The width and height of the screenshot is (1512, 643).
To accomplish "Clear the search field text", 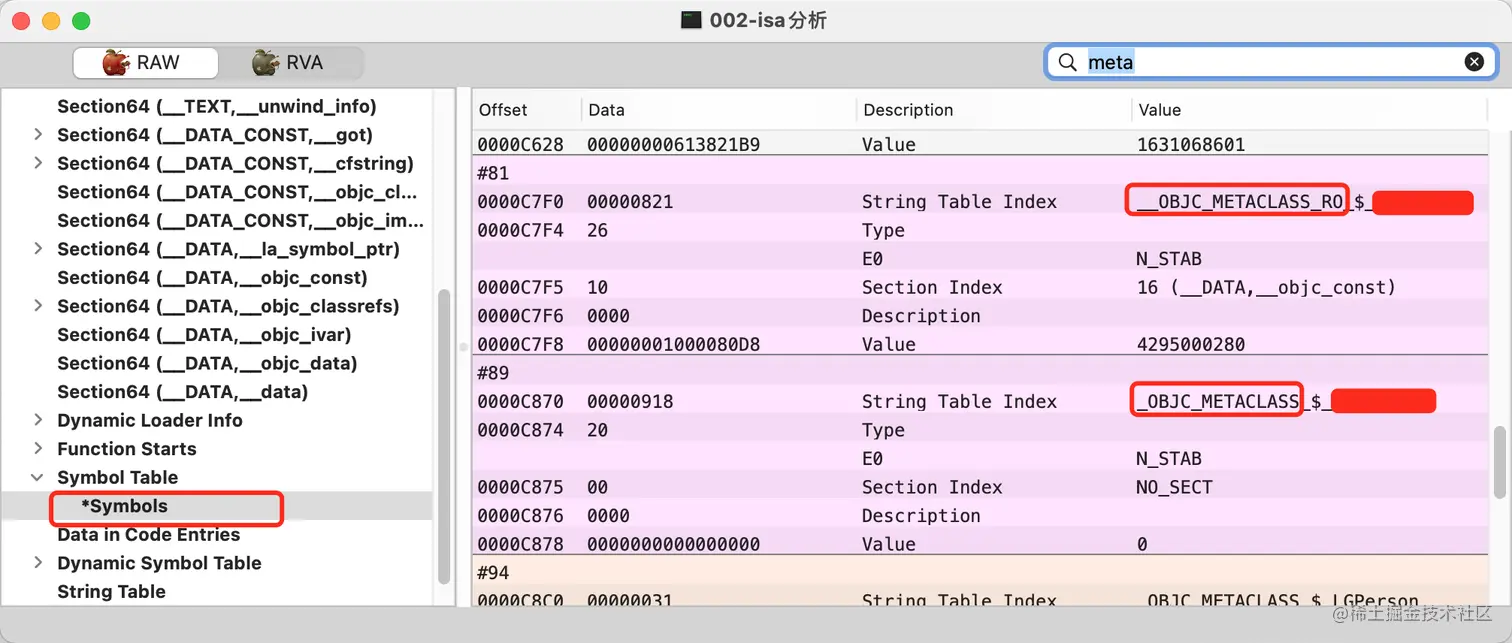I will pyautogui.click(x=1474, y=62).
